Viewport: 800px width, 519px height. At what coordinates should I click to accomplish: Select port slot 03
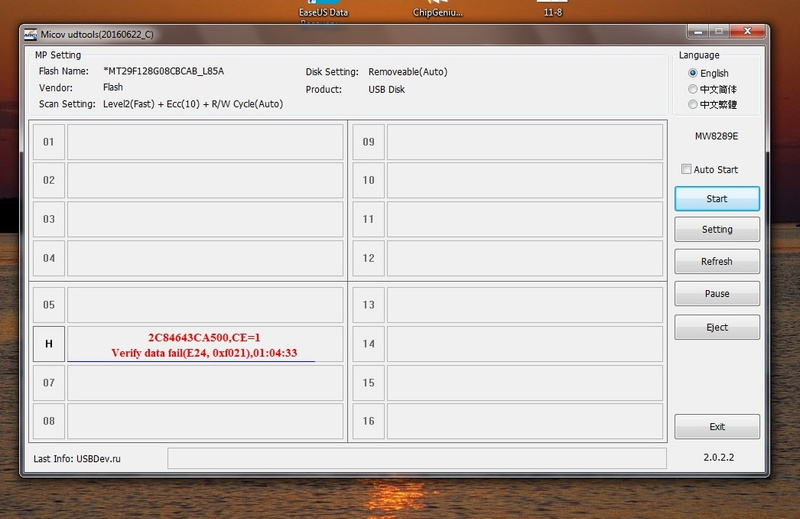coord(49,219)
